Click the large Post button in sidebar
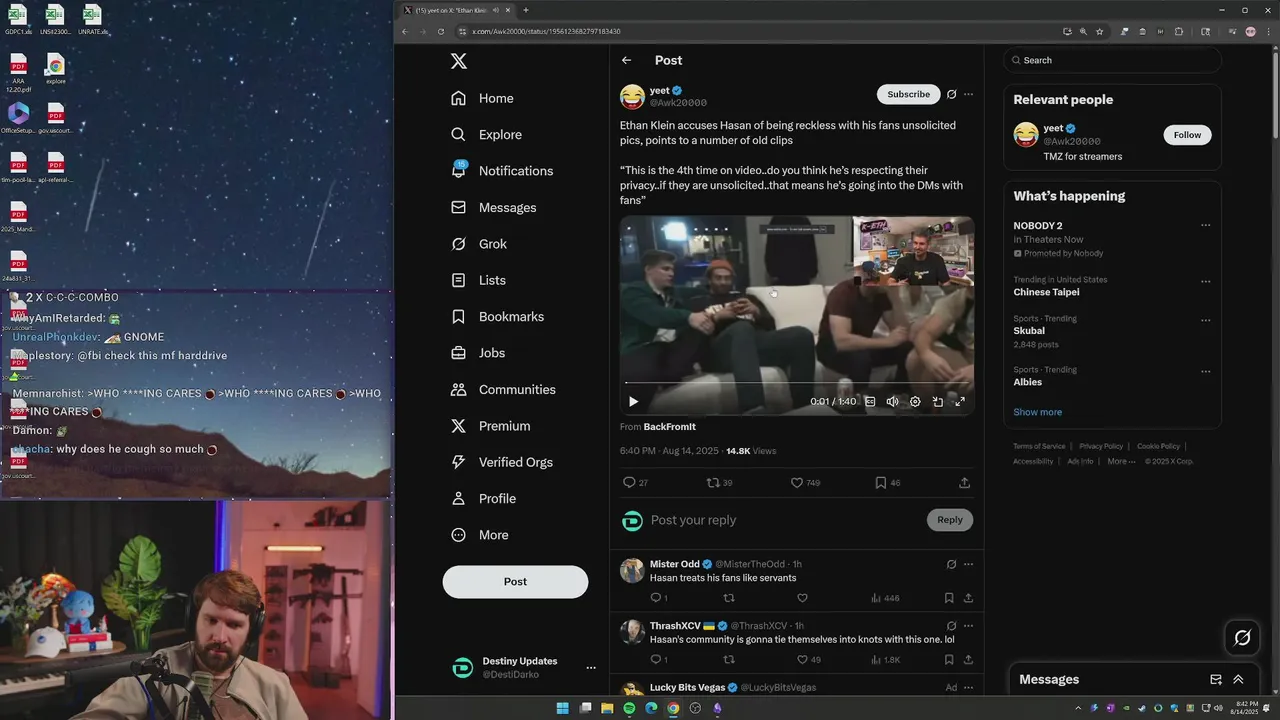 515,582
